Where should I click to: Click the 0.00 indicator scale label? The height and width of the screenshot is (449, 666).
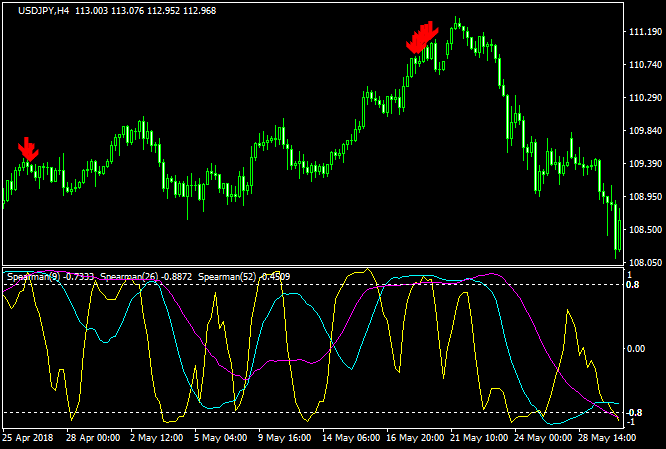tap(636, 349)
